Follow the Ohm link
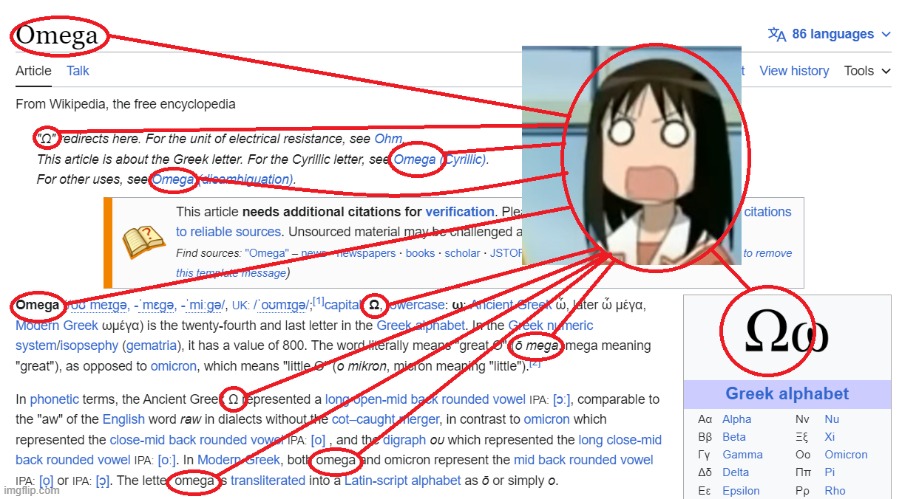 coord(388,139)
